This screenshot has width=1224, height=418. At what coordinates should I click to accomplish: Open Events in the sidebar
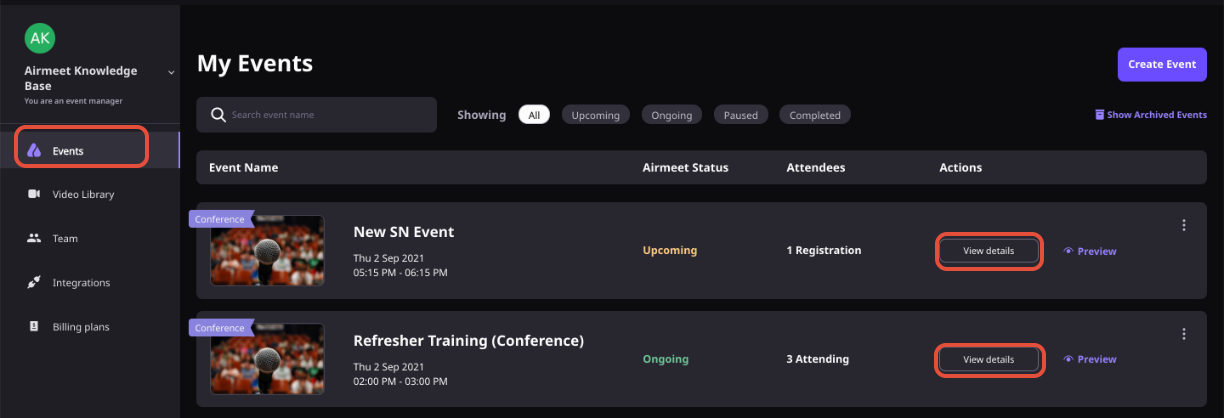pyautogui.click(x=81, y=150)
